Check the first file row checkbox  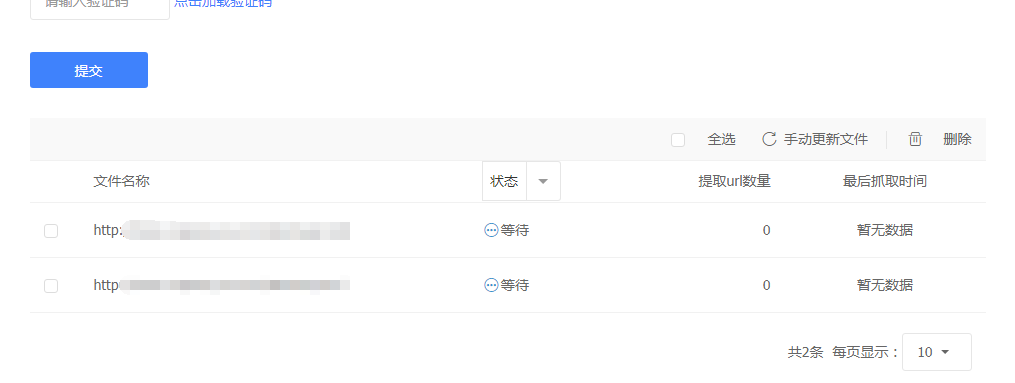[x=50, y=230]
